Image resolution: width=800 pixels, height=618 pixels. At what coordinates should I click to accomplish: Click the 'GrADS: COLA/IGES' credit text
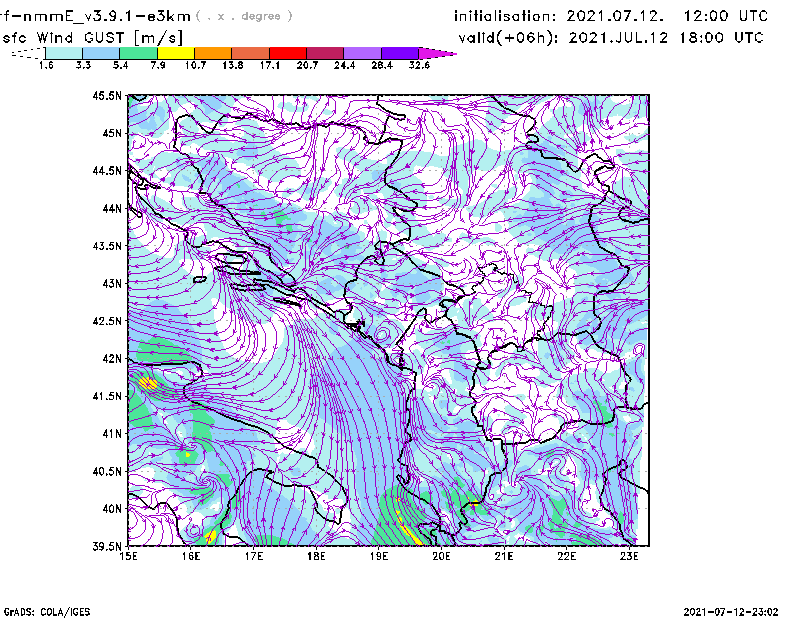pos(47,612)
